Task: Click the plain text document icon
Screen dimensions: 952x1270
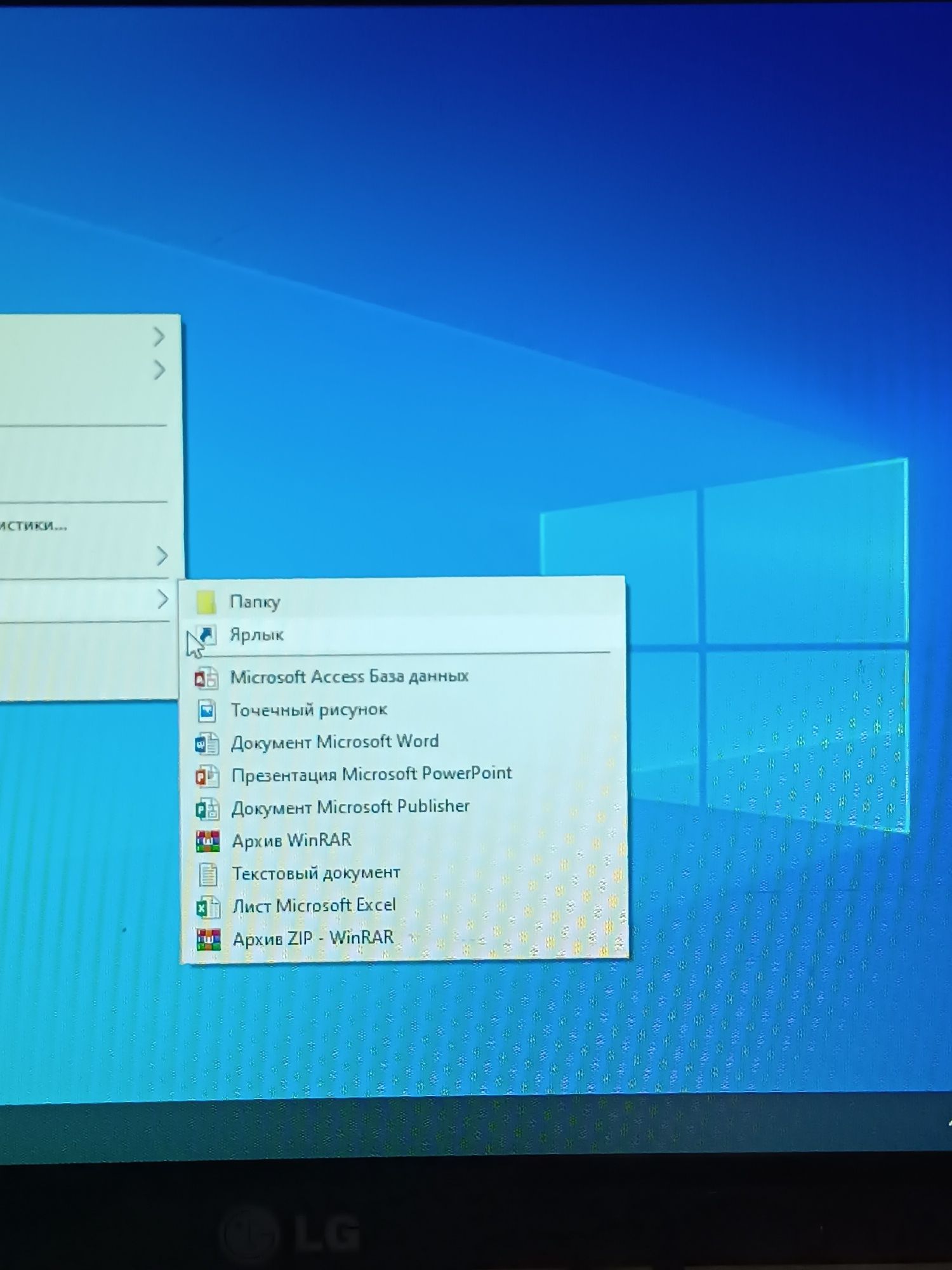Action: click(208, 874)
